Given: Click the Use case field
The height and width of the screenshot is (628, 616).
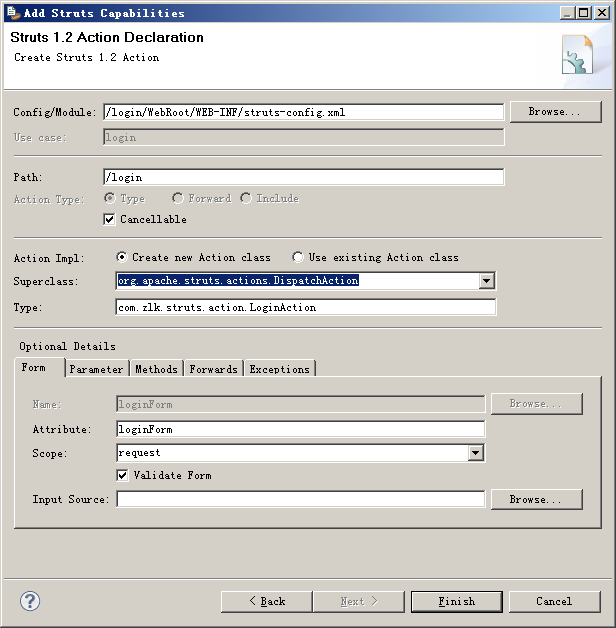Looking at the screenshot, I should tap(304, 137).
